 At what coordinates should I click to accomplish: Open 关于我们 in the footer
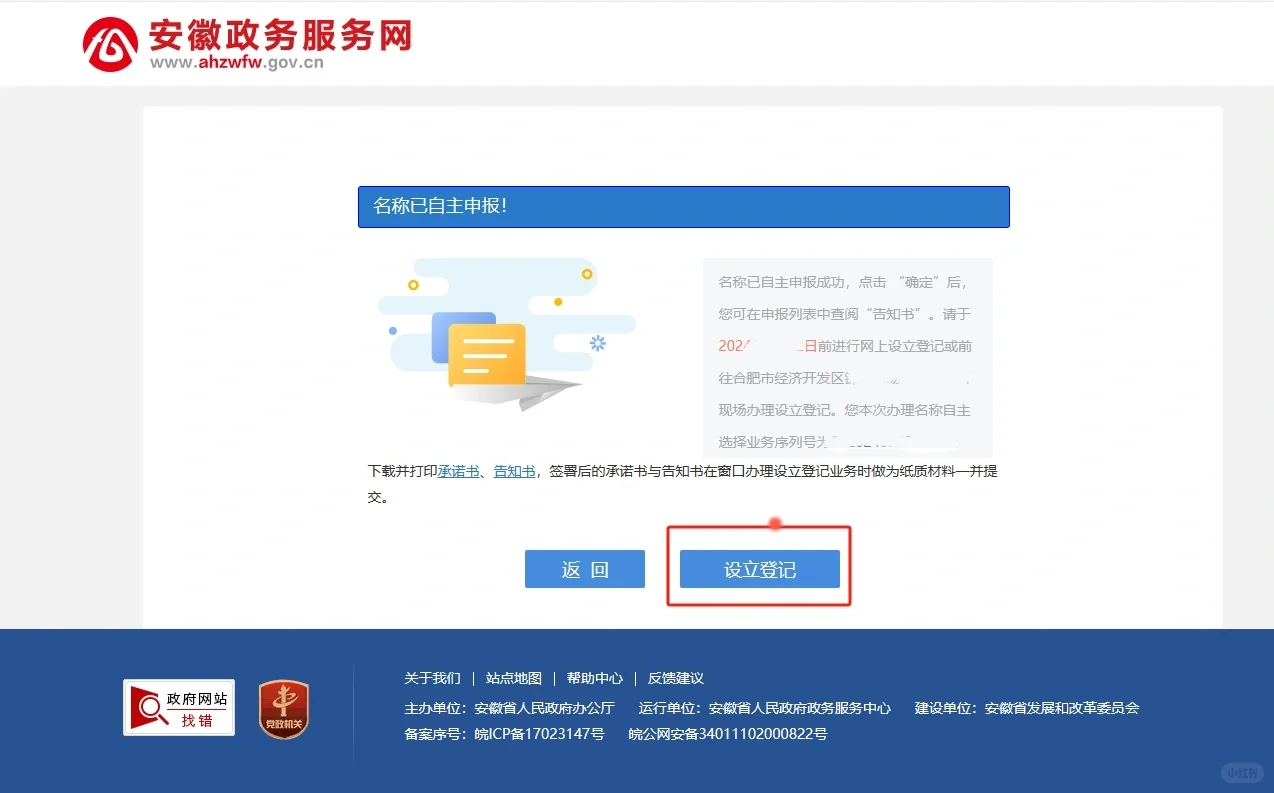pyautogui.click(x=432, y=678)
